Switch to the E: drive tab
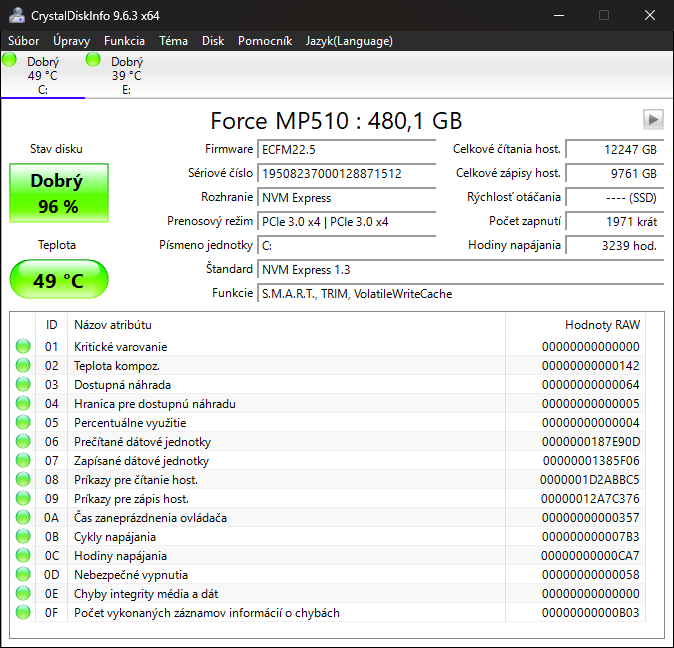This screenshot has width=674, height=648. 127,75
